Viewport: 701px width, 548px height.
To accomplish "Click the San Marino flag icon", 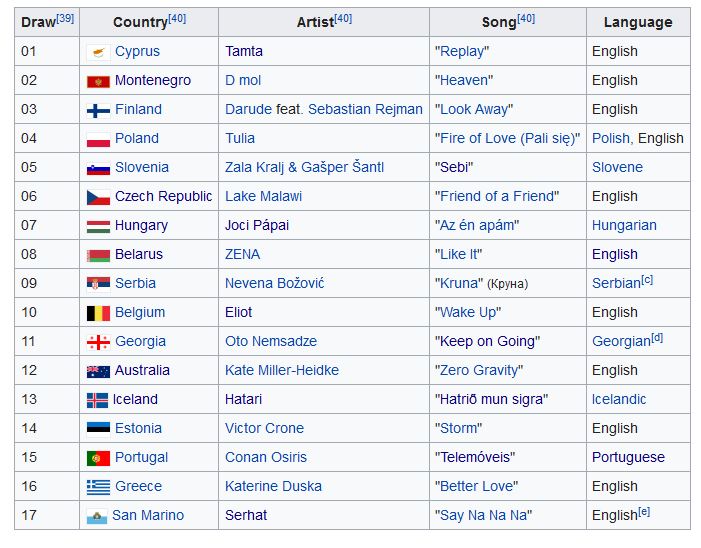I will pyautogui.click(x=97, y=516).
